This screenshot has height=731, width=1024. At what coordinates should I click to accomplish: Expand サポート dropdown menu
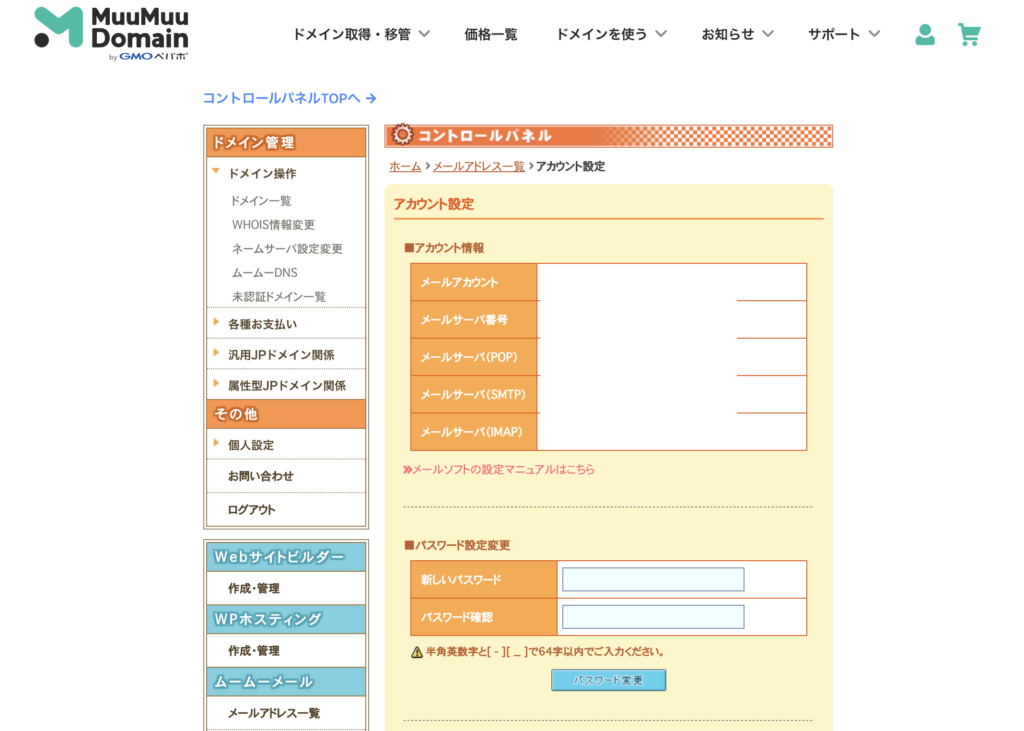(844, 34)
